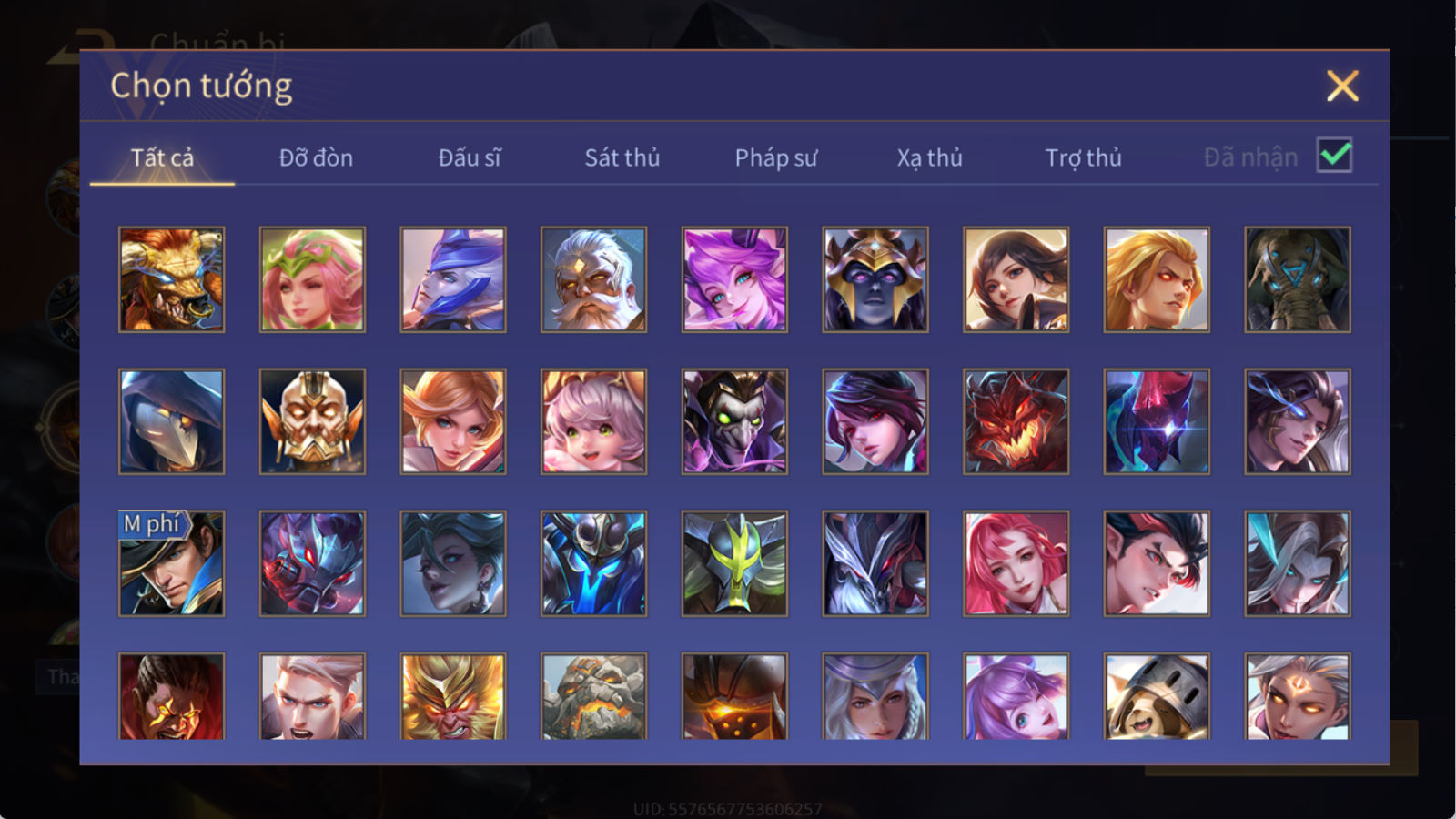This screenshot has width=1456, height=819.
Task: Choose the rock golem hero portrait
Action: tap(593, 696)
